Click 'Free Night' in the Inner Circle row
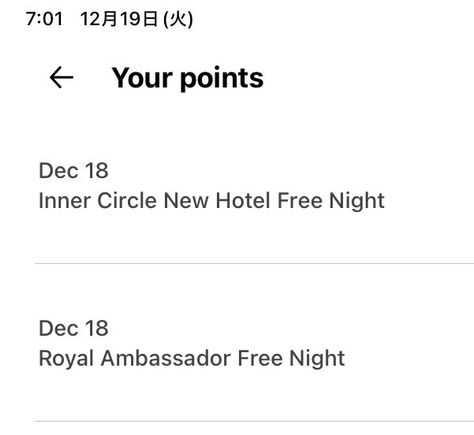 [331, 201]
